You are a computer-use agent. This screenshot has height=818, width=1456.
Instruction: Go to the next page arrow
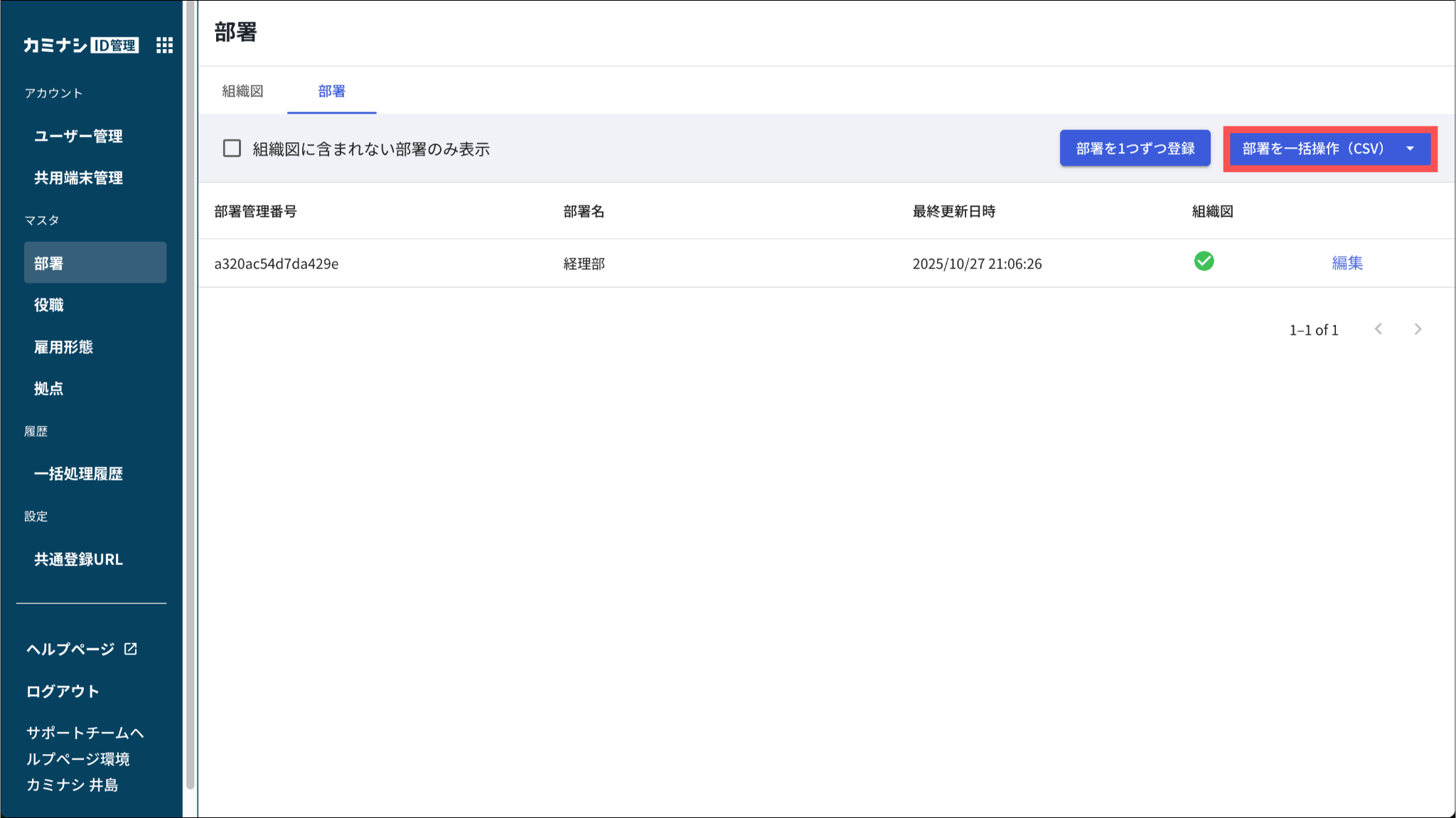(x=1418, y=329)
